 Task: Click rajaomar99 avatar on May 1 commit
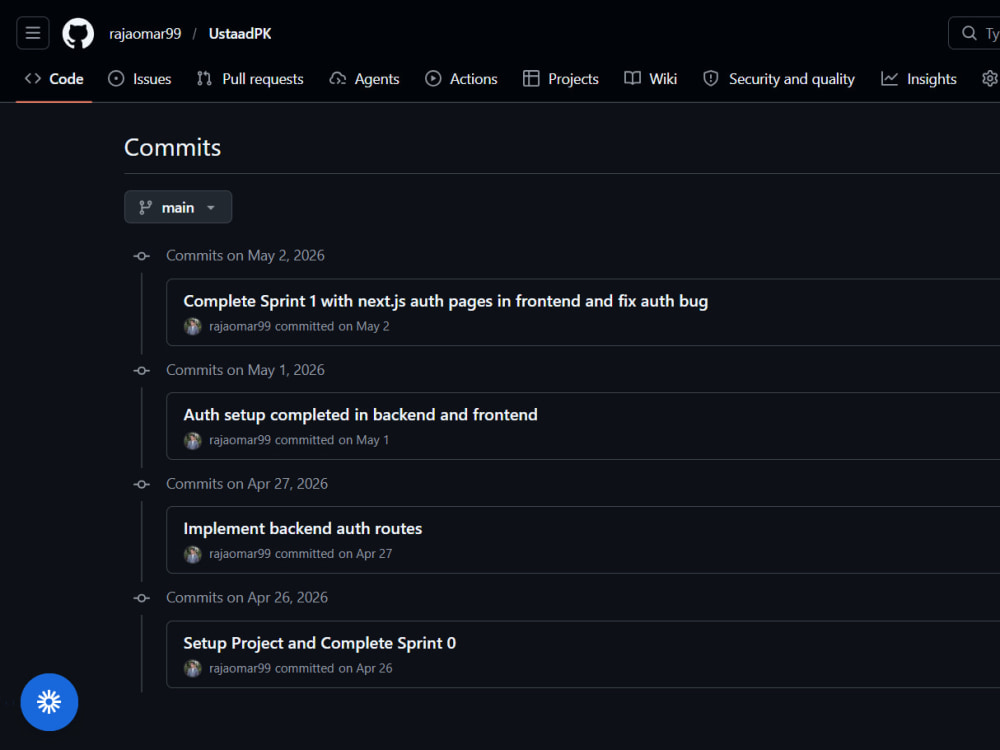pos(193,441)
